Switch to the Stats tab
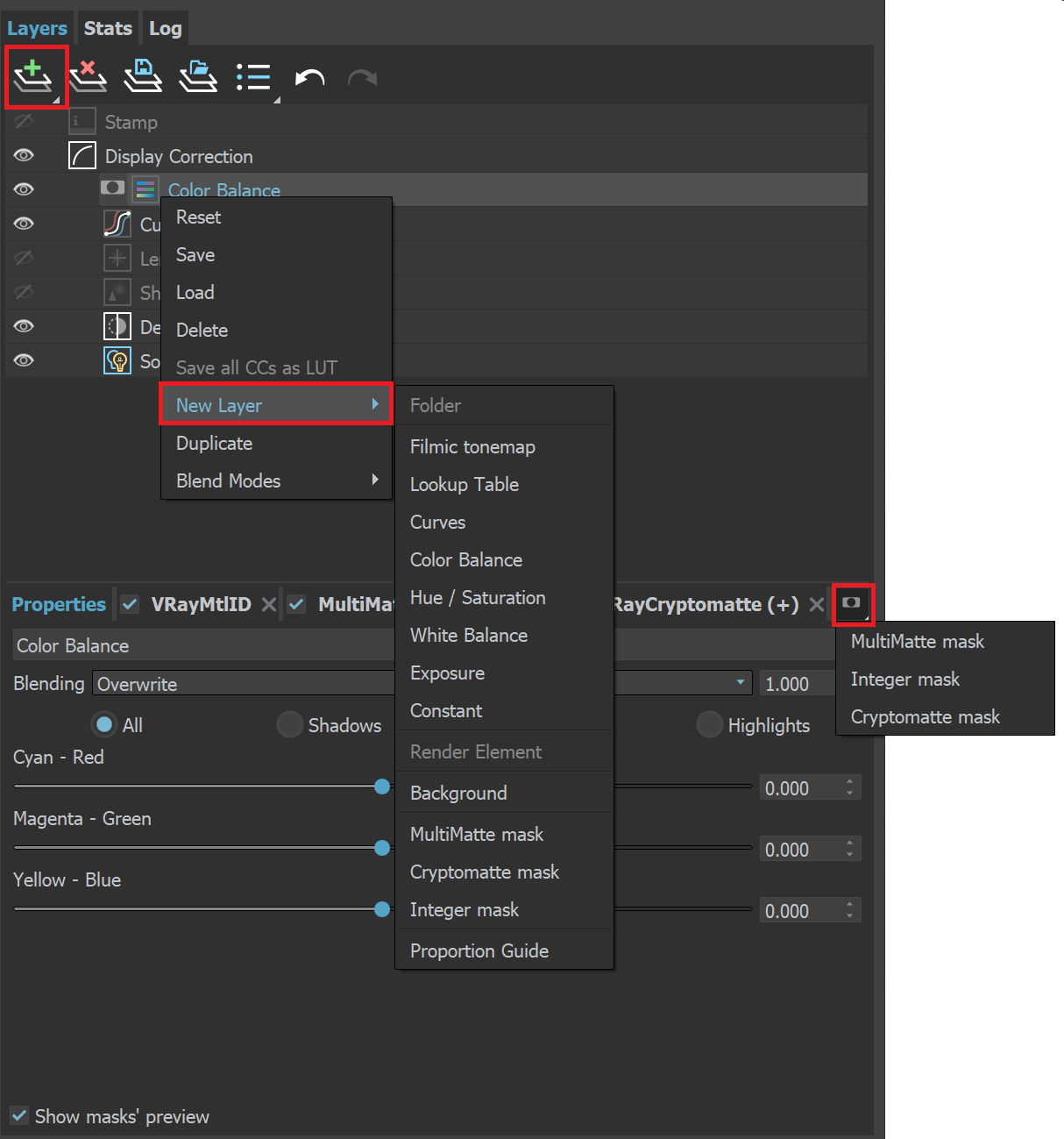The height and width of the screenshot is (1139, 1064). pyautogui.click(x=108, y=28)
